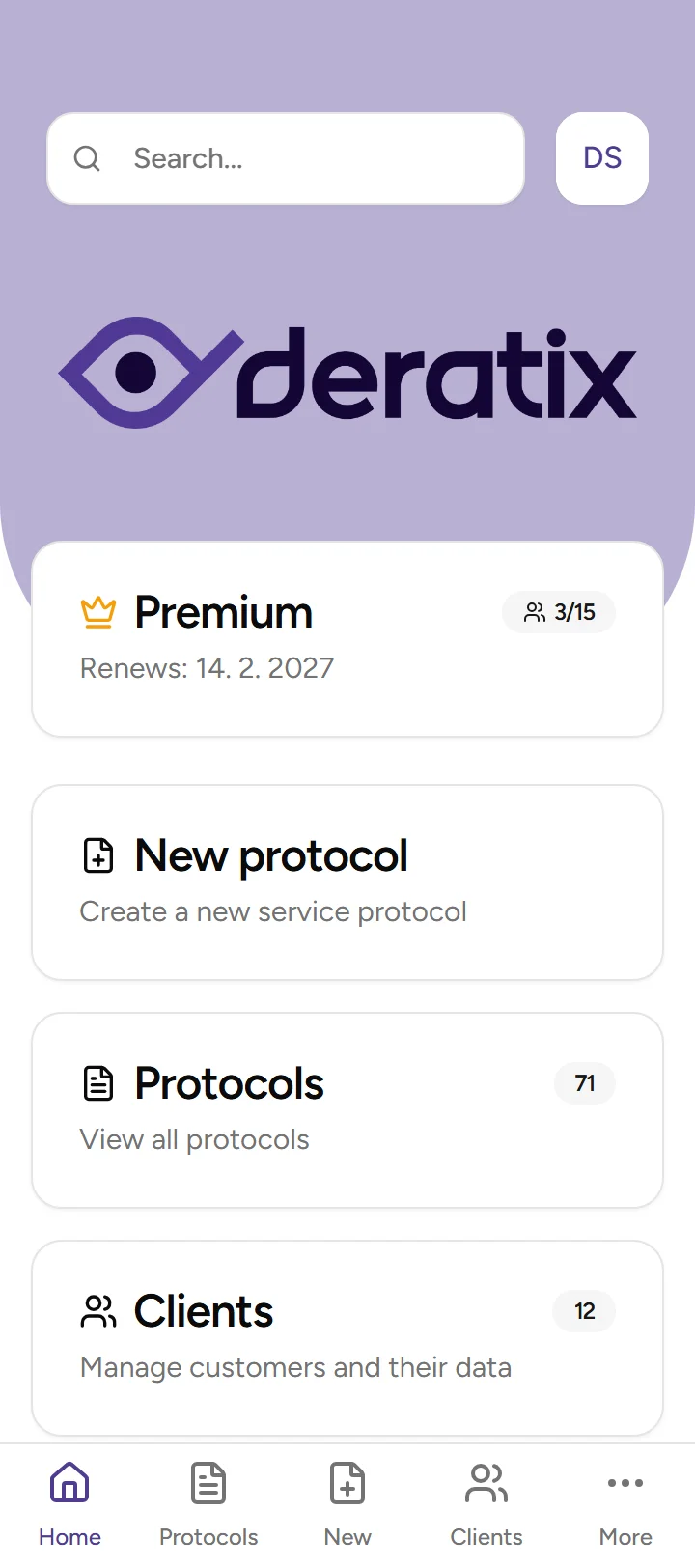Click the Clients people icon in card
695x1568 pixels.
(x=98, y=1311)
